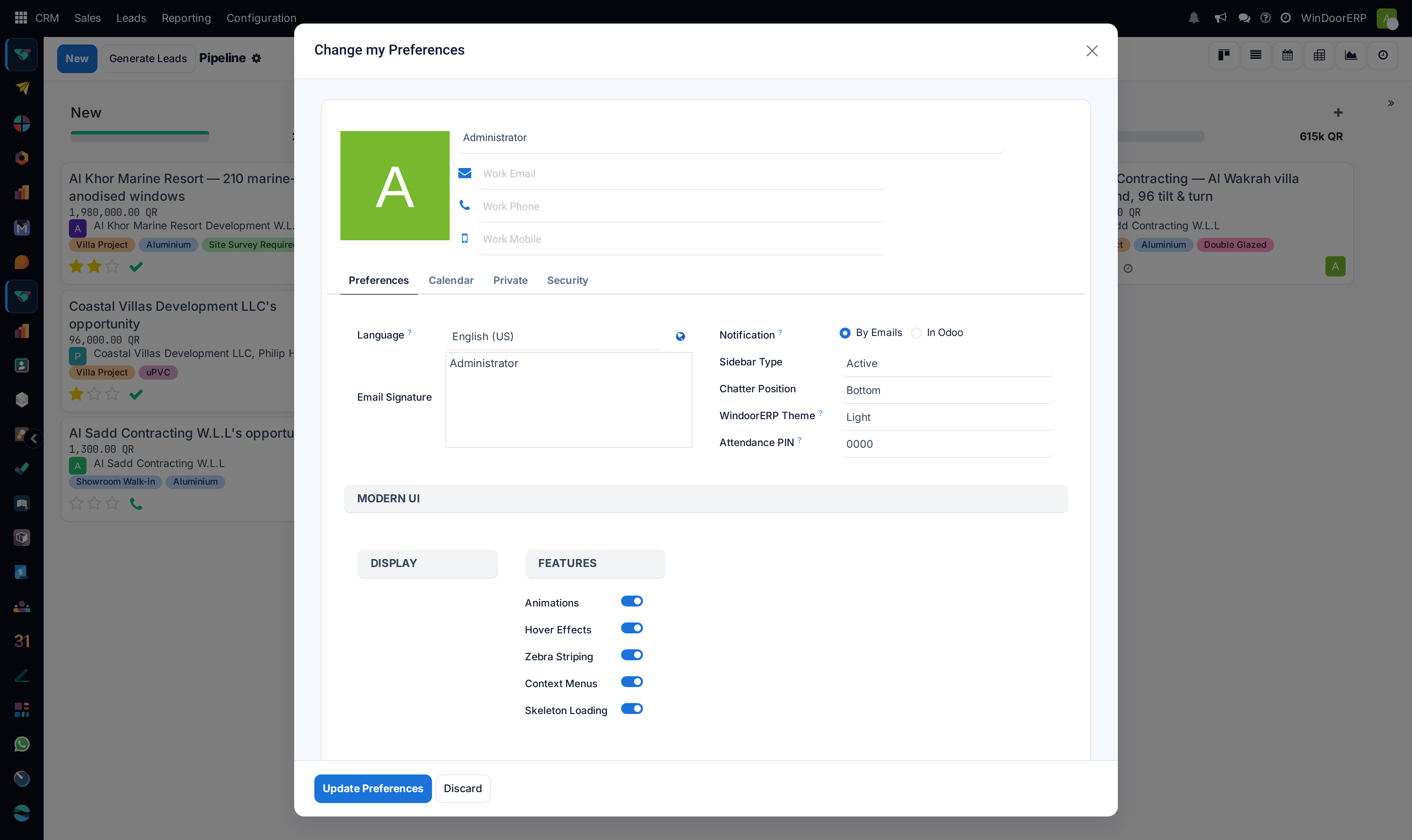The width and height of the screenshot is (1412, 840).
Task: Click the plus icon to add opportunity
Action: coord(1338,113)
